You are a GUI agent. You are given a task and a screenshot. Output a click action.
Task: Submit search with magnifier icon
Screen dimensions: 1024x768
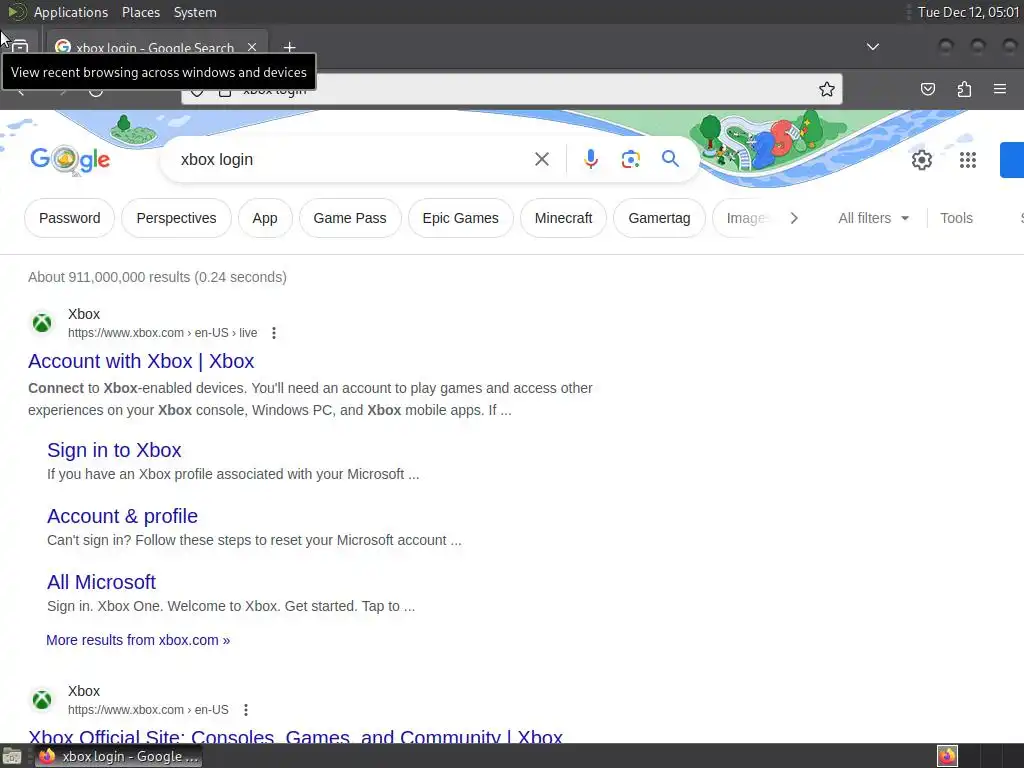670,159
